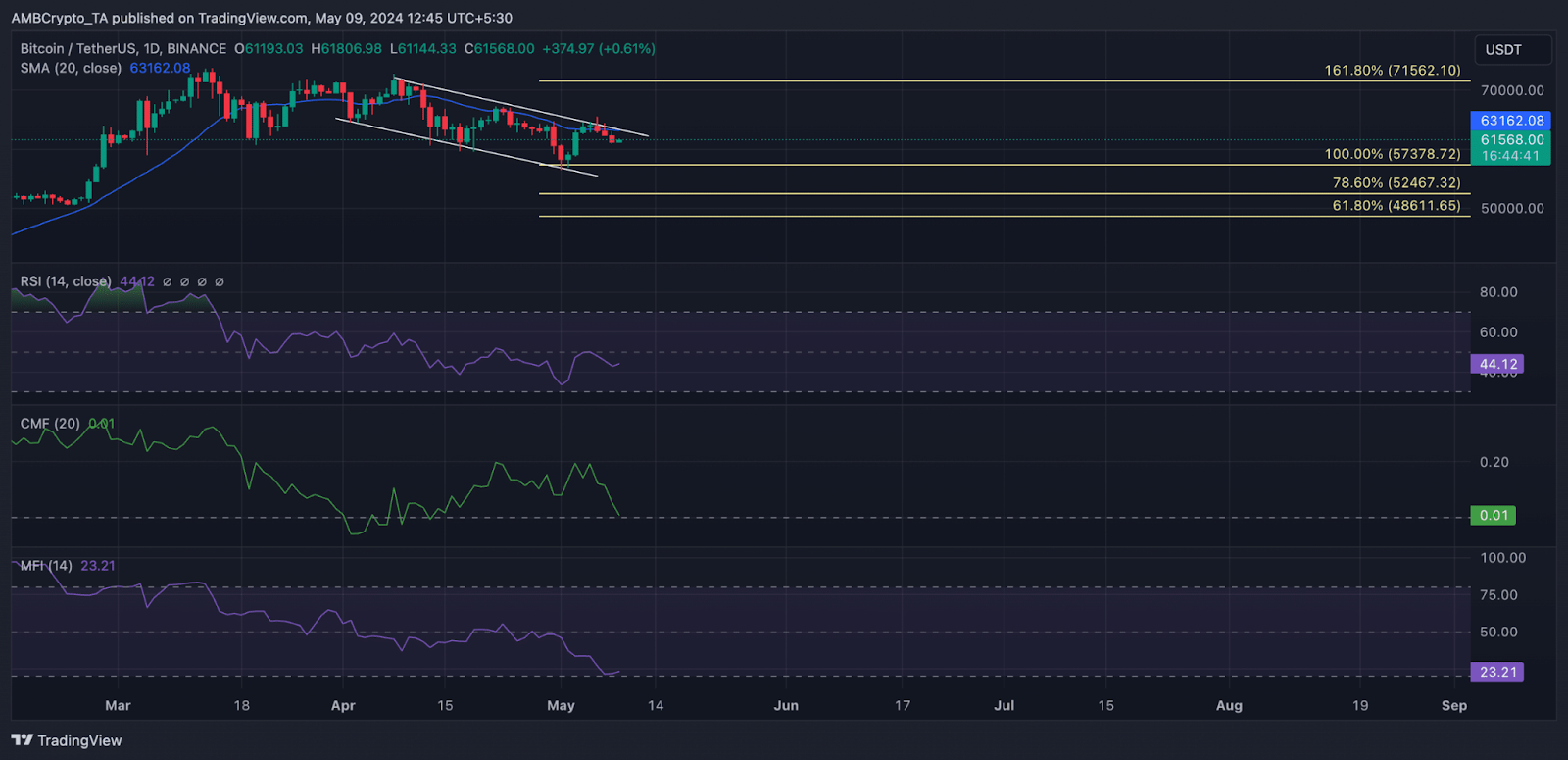Click the blue SMA price tag 63162.08

[x=1511, y=121]
